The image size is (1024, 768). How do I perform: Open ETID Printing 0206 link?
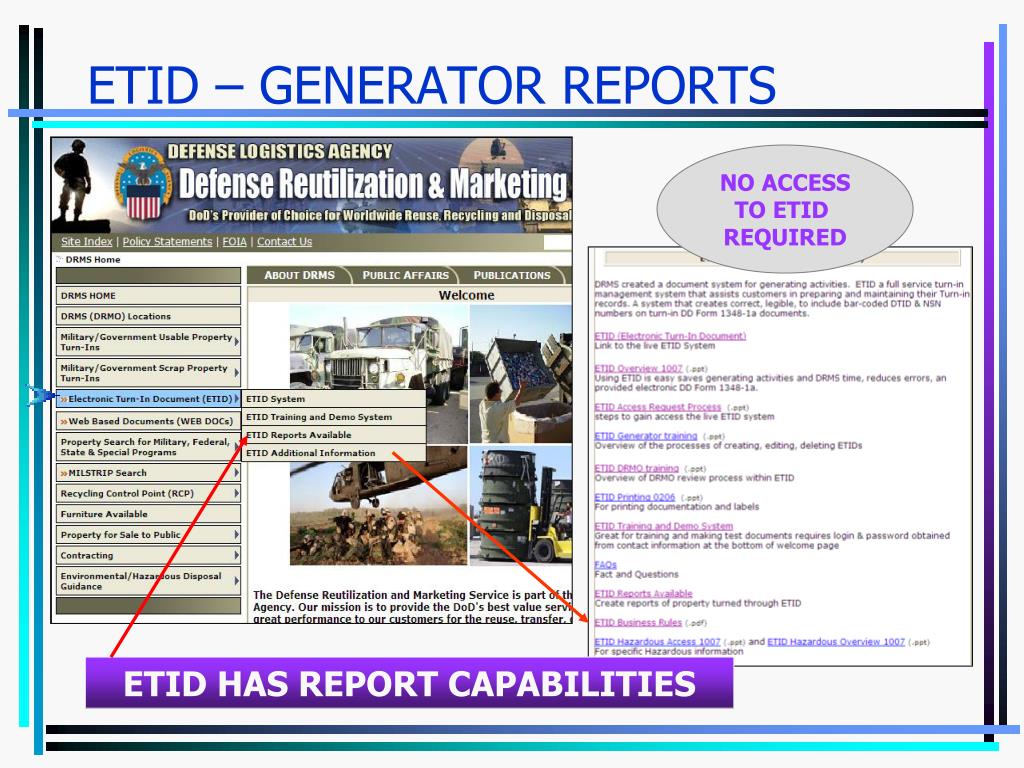[x=635, y=497]
